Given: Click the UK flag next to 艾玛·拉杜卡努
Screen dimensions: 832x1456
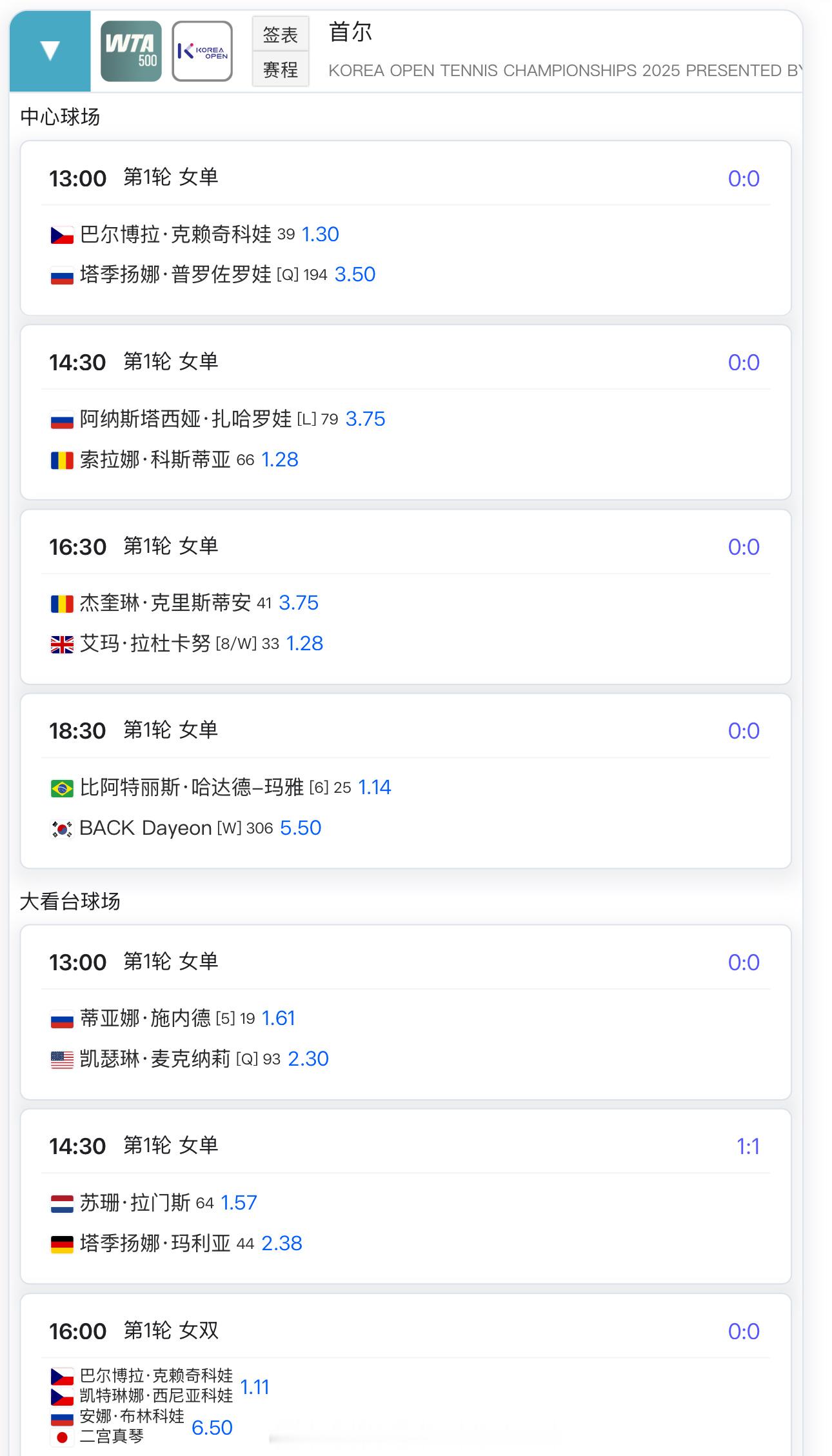Looking at the screenshot, I should [62, 644].
